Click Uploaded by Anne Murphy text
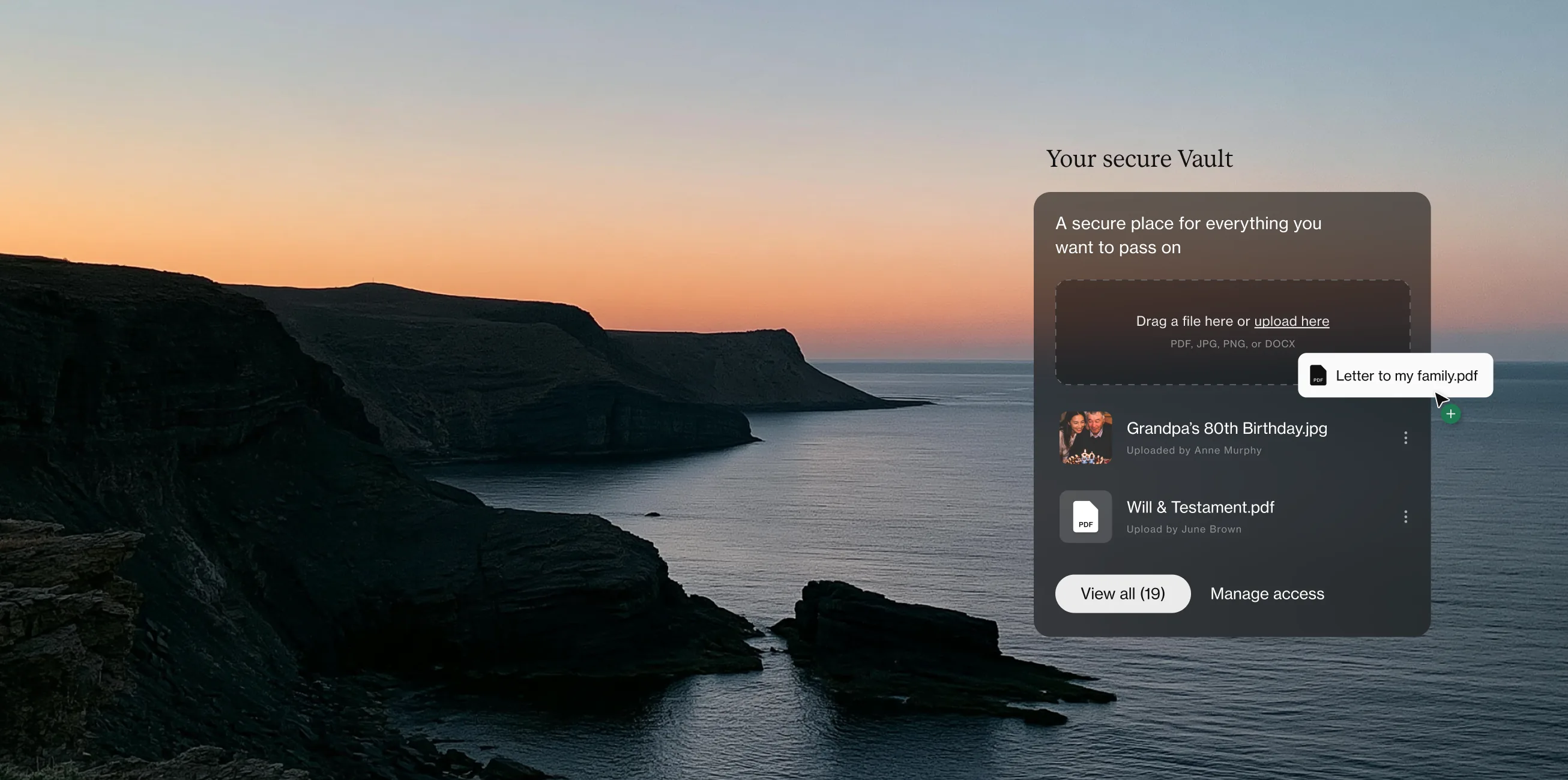Viewport: 1568px width, 780px height. tap(1193, 450)
